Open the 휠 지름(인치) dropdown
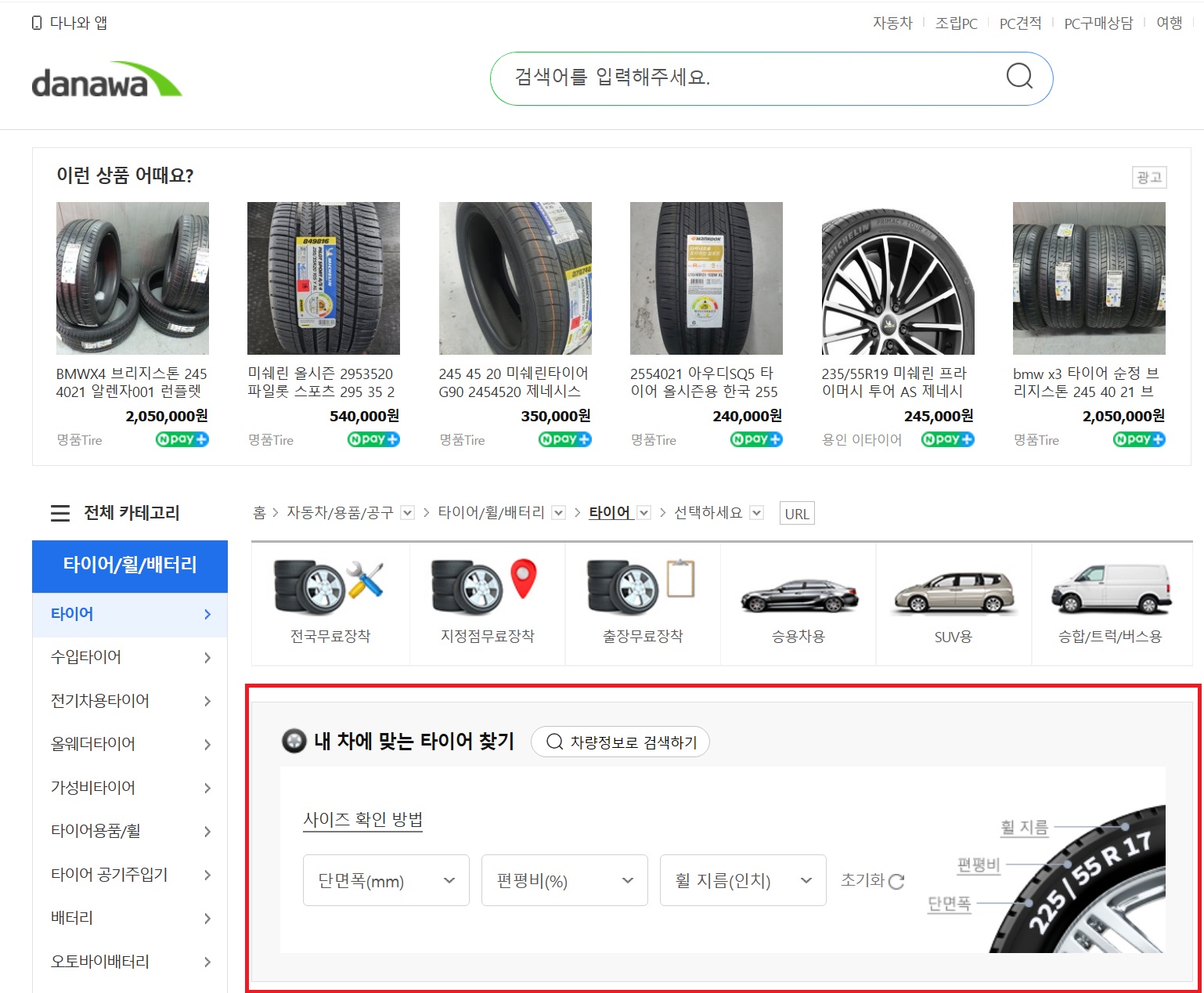This screenshot has height=993, width=1204. [x=743, y=880]
